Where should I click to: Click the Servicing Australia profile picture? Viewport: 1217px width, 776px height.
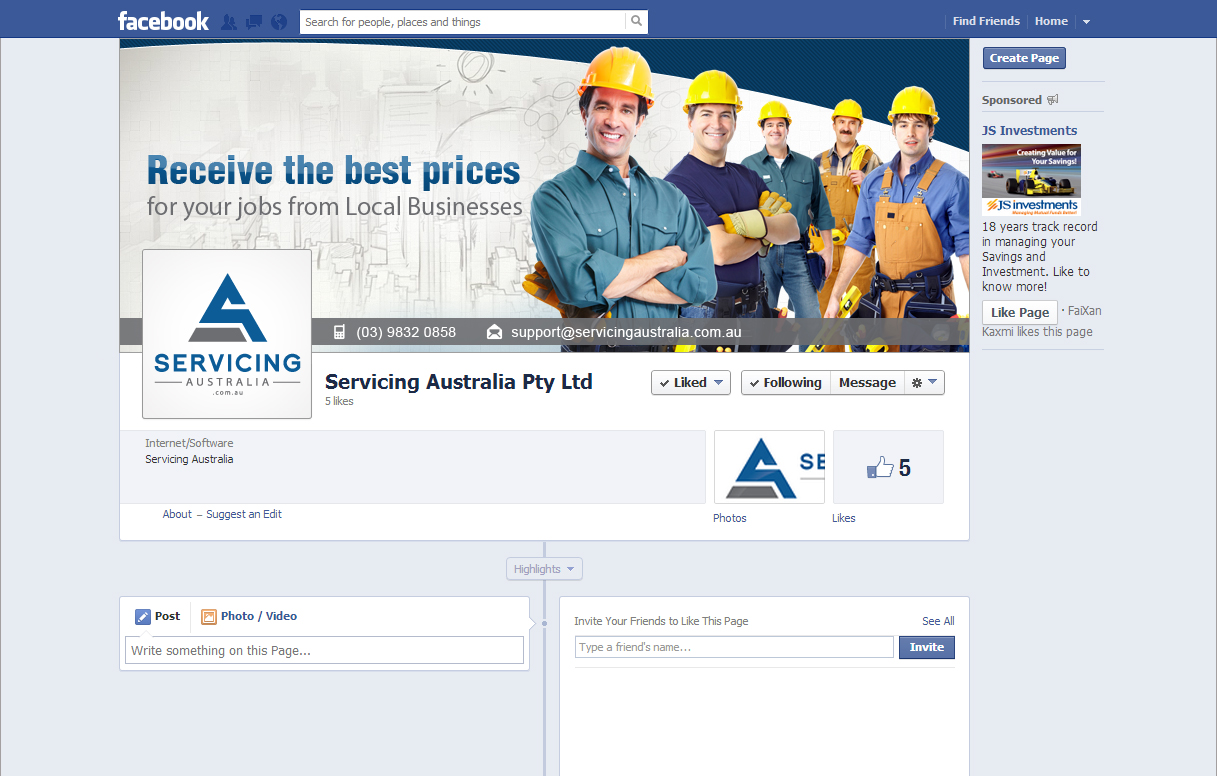point(227,334)
